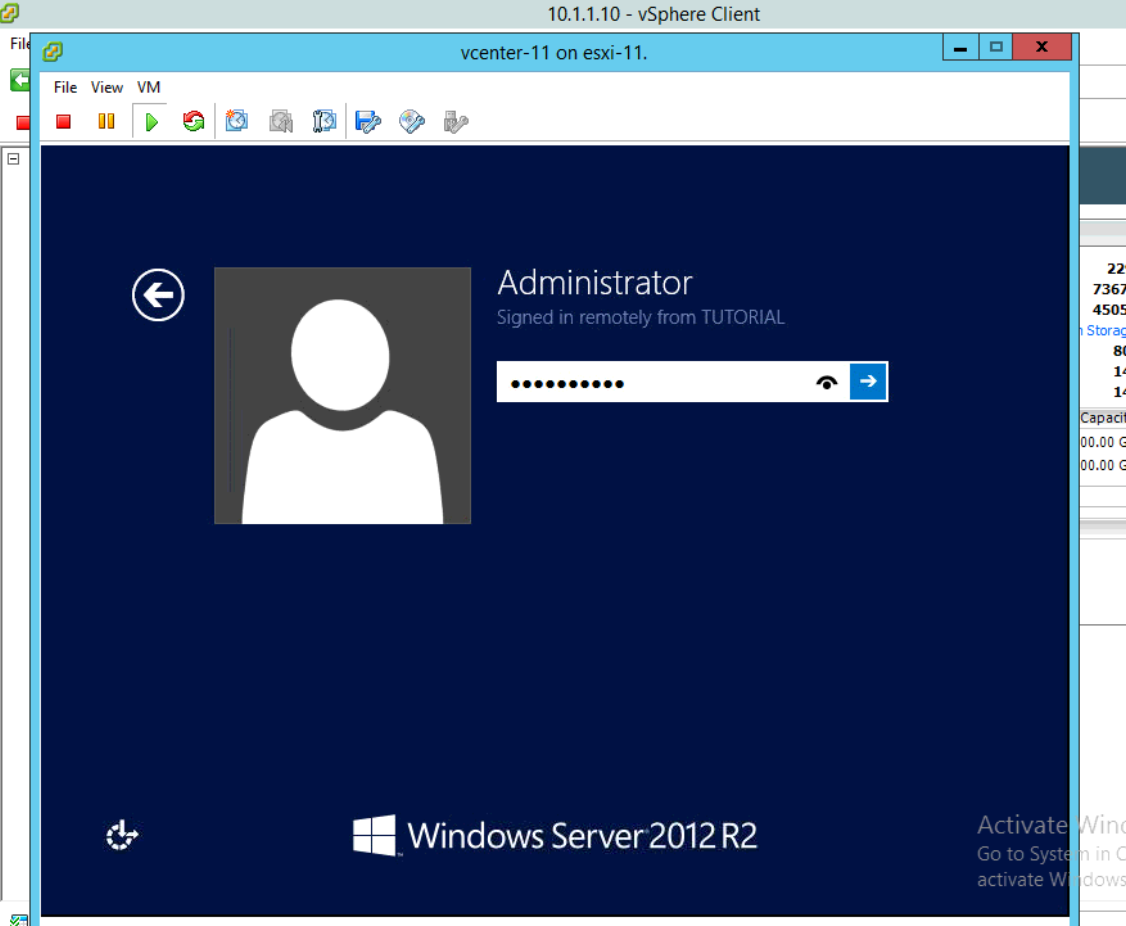Open the File menu of the console window
Viewport: 1126px width, 926px height.
[64, 87]
